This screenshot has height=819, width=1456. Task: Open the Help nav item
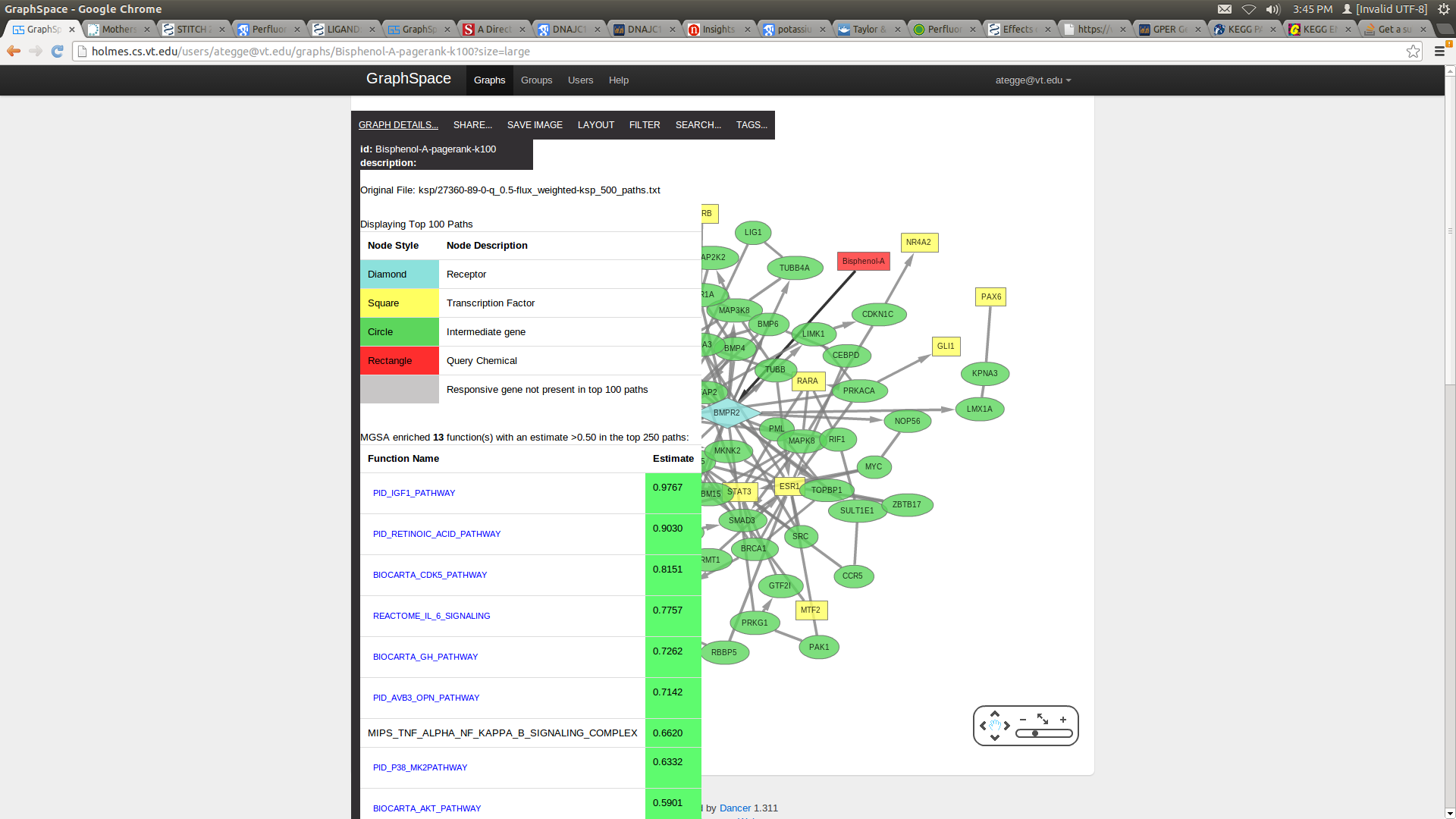tap(618, 80)
